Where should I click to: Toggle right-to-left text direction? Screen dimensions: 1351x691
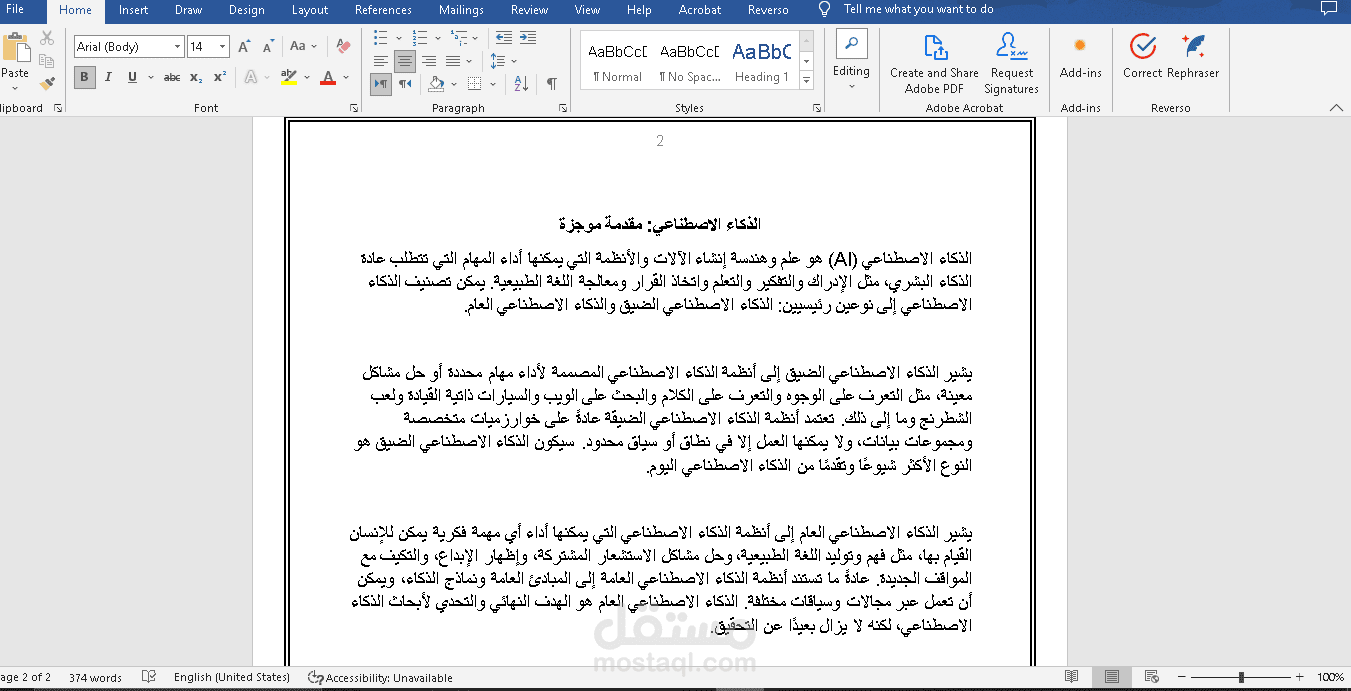[404, 84]
